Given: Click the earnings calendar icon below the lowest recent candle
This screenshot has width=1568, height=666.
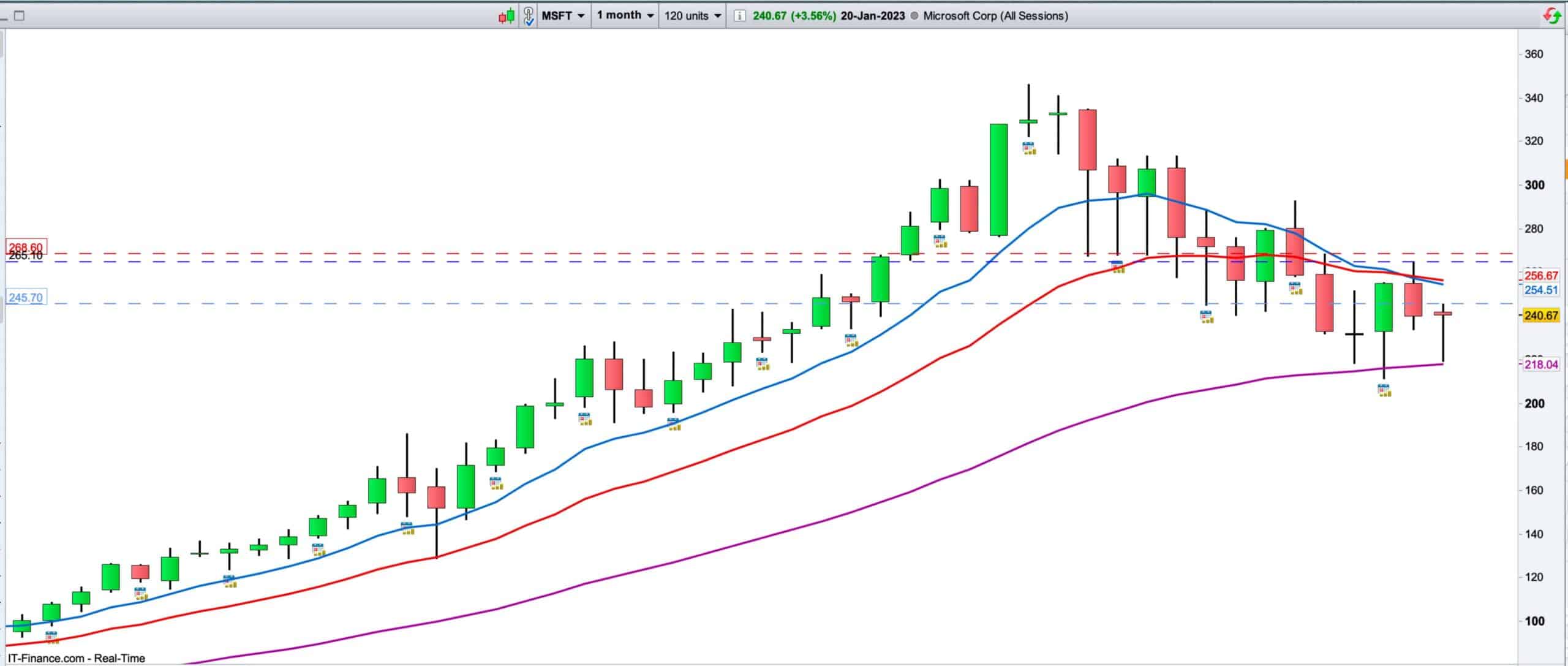Looking at the screenshot, I should 1384,390.
